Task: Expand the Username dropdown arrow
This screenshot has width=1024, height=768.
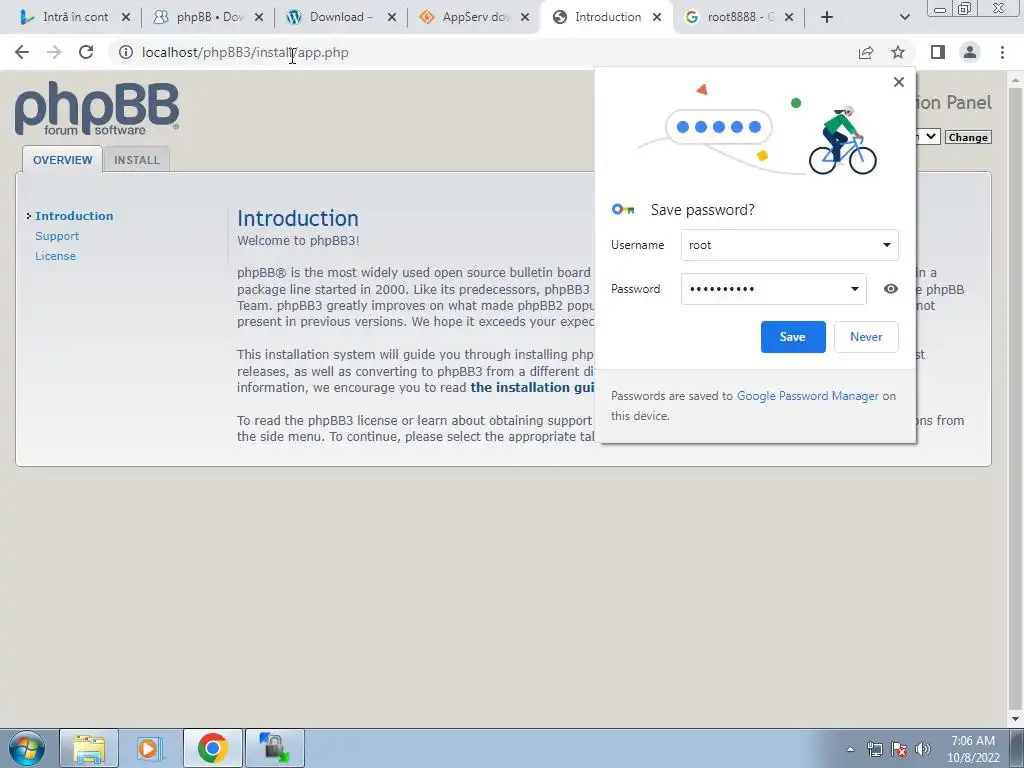Action: coord(886,245)
